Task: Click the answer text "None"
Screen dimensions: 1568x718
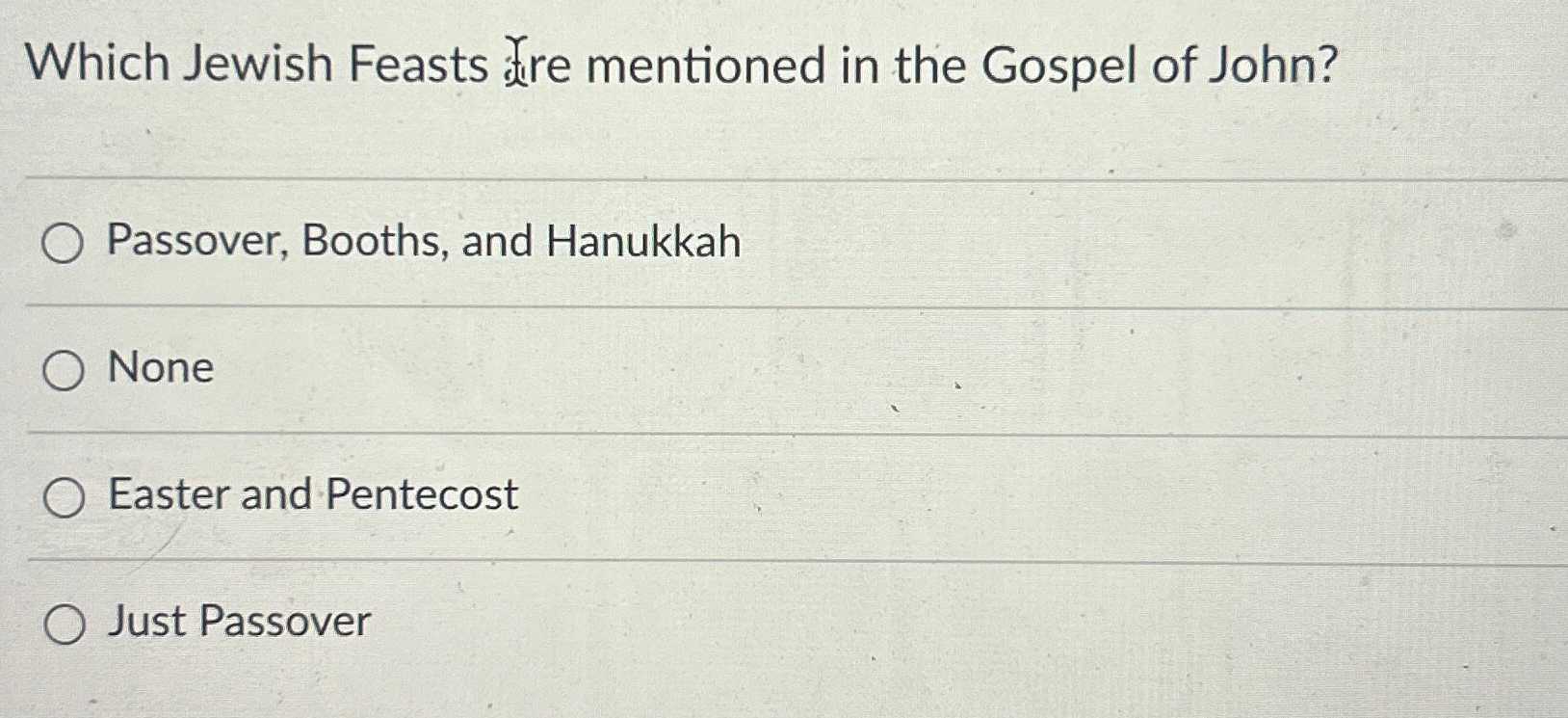Action: tap(160, 369)
